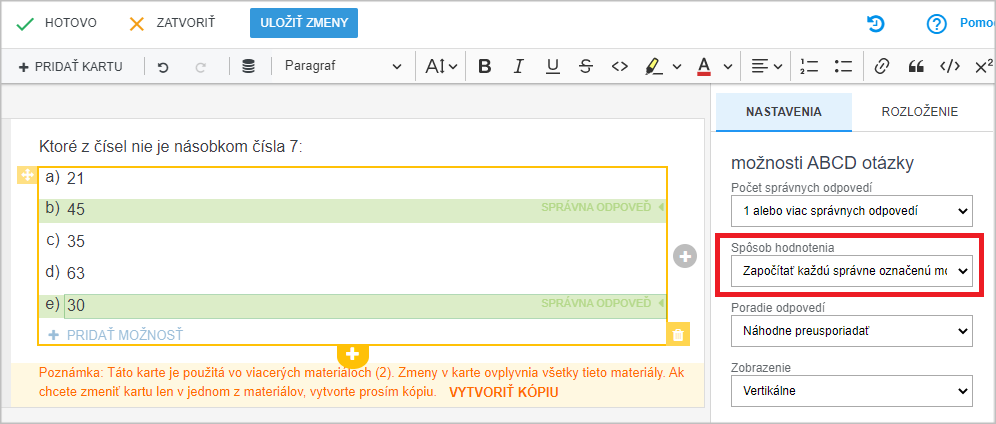Open the version history clock icon
This screenshot has width=996, height=424.
point(876,24)
